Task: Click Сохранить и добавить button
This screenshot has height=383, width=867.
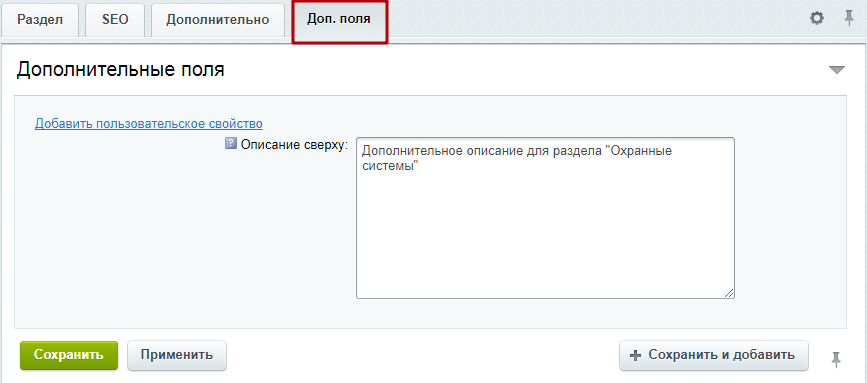Action: [714, 355]
